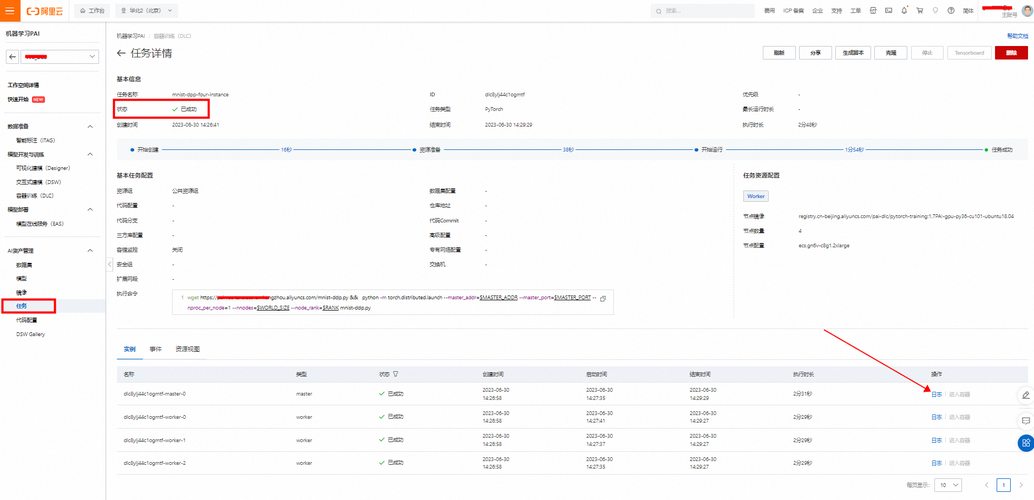
Task: Copy the execution command with copy icon
Action: click(603, 299)
